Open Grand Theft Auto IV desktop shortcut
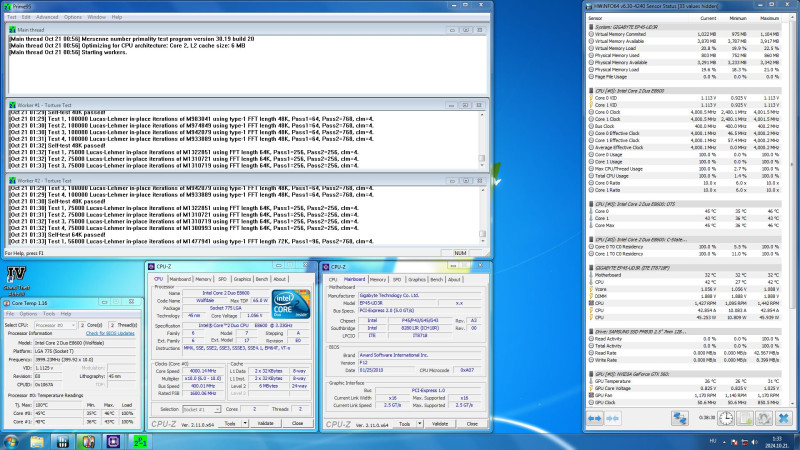 [16, 281]
